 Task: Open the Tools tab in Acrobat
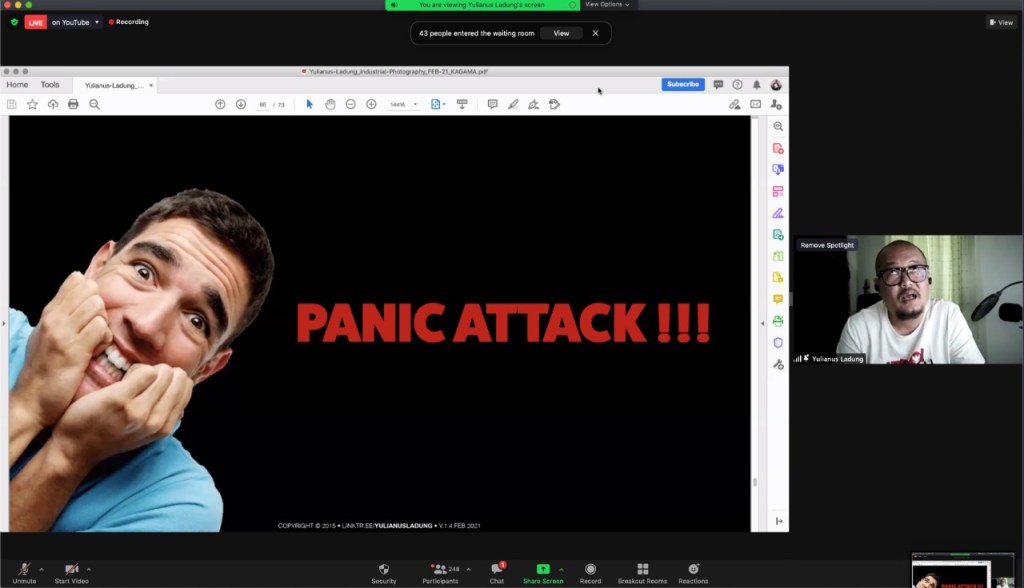[x=50, y=85]
